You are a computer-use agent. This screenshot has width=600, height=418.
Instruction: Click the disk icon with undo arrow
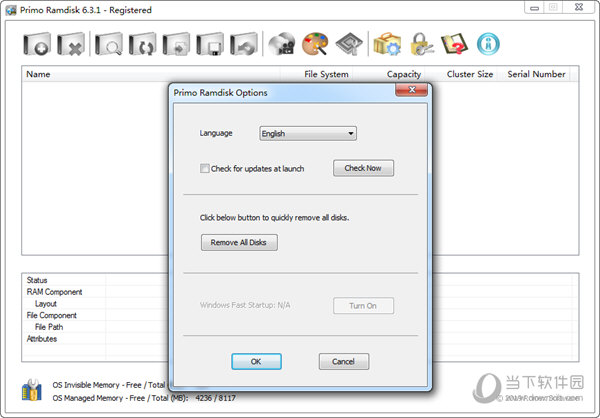(x=243, y=44)
